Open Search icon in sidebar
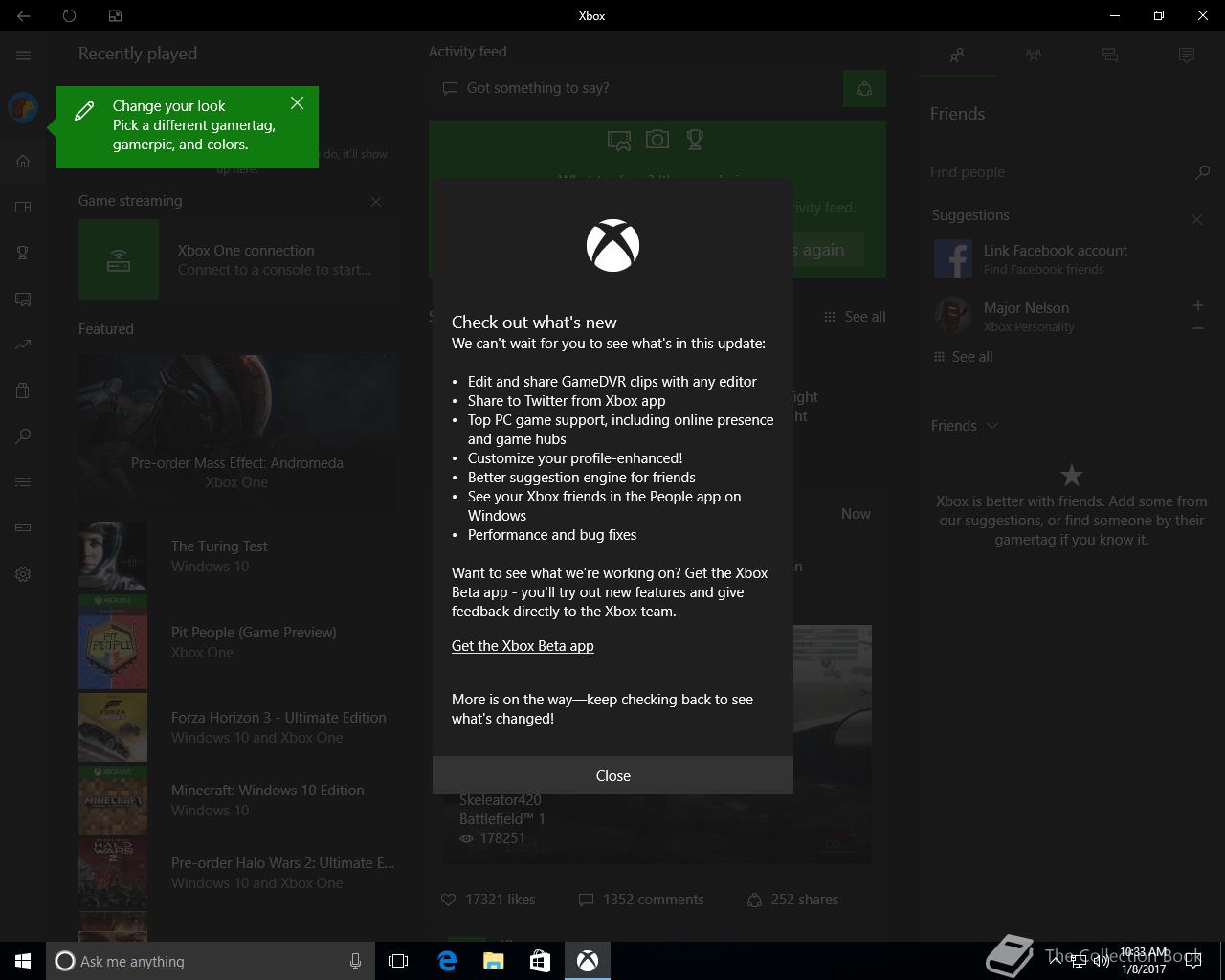Viewport: 1225px width, 980px height. tap(23, 436)
